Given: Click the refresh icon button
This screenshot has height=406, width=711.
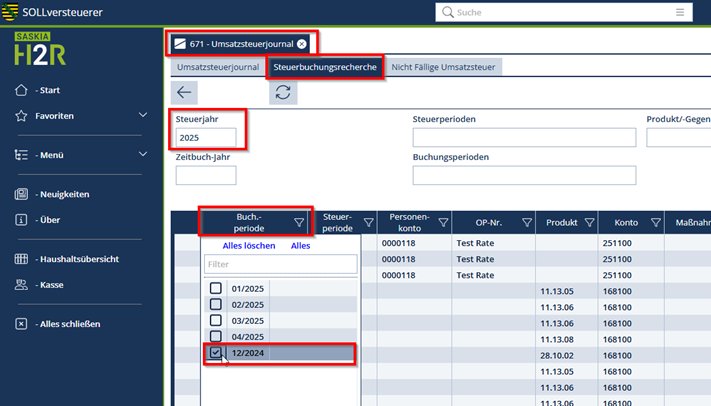Looking at the screenshot, I should click(x=283, y=92).
